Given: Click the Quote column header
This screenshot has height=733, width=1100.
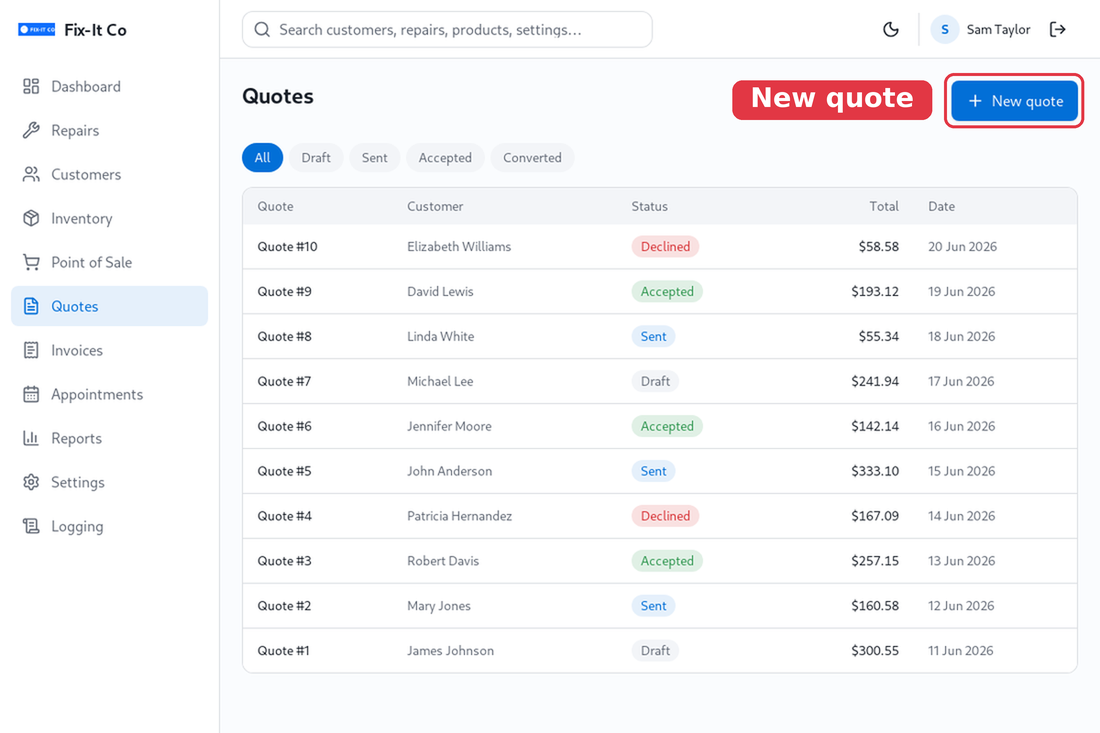Looking at the screenshot, I should point(276,206).
